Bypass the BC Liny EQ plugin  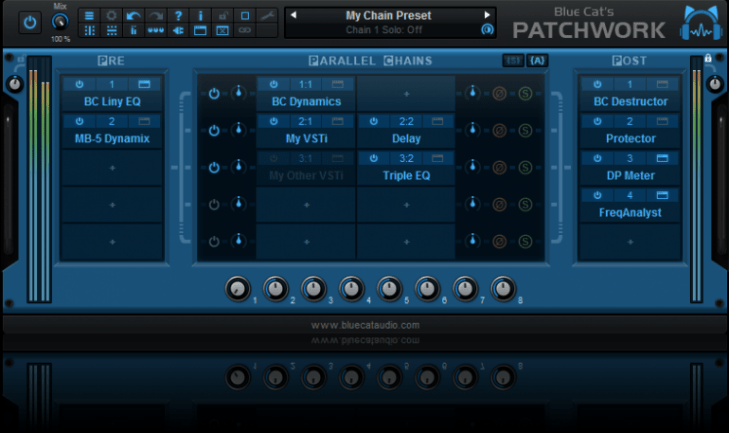click(x=77, y=84)
